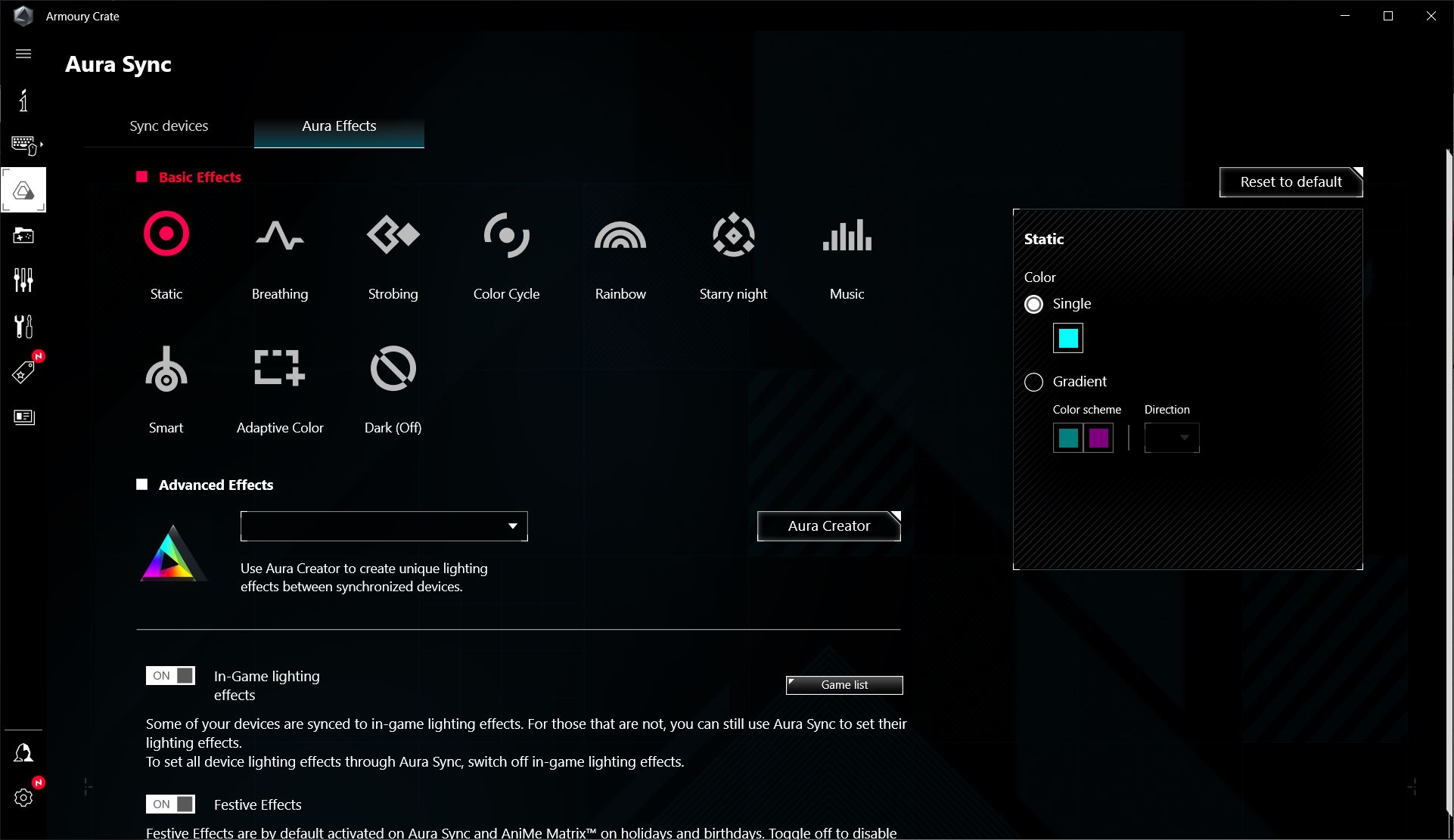Click the Reset to default button
This screenshot has width=1454, height=840.
click(x=1291, y=182)
